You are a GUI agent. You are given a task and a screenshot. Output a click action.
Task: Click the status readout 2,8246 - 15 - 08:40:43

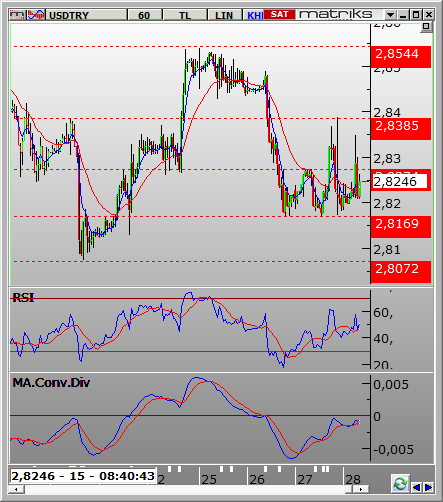[83, 476]
